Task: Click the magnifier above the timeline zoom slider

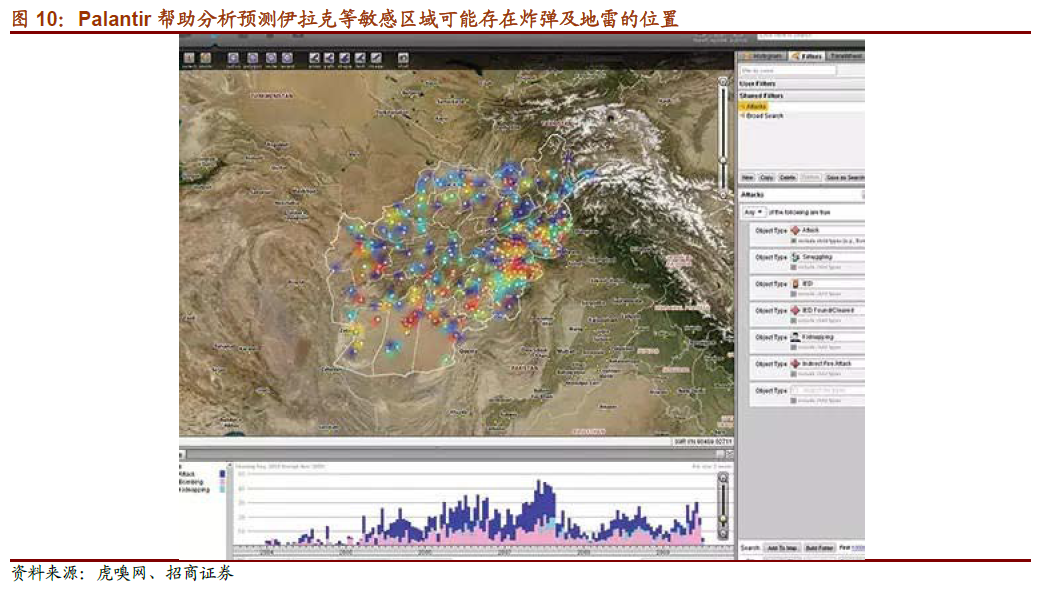Action: tap(723, 478)
